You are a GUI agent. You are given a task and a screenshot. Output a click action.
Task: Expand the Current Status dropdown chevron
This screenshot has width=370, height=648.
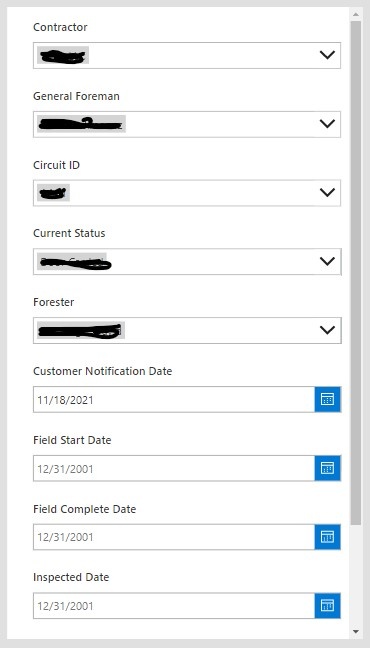tap(327, 261)
